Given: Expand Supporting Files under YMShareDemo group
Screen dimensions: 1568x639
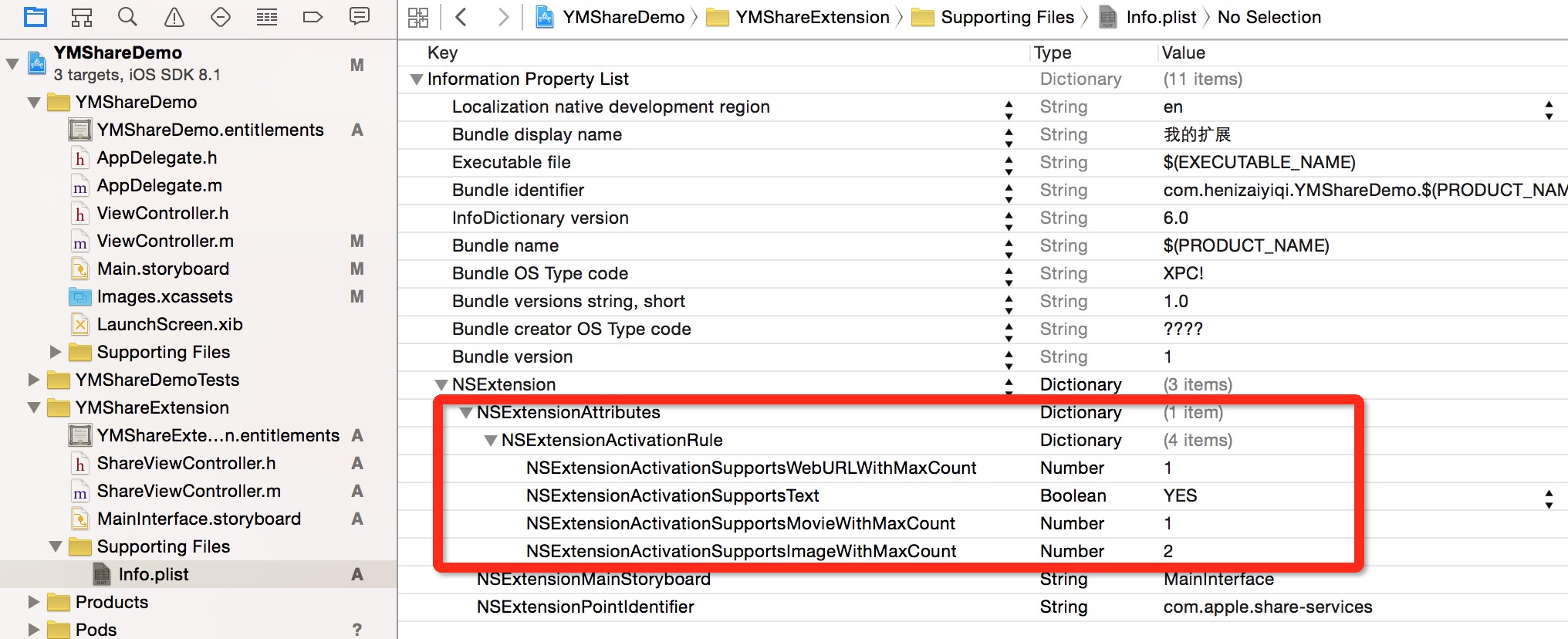Looking at the screenshot, I should point(56,353).
